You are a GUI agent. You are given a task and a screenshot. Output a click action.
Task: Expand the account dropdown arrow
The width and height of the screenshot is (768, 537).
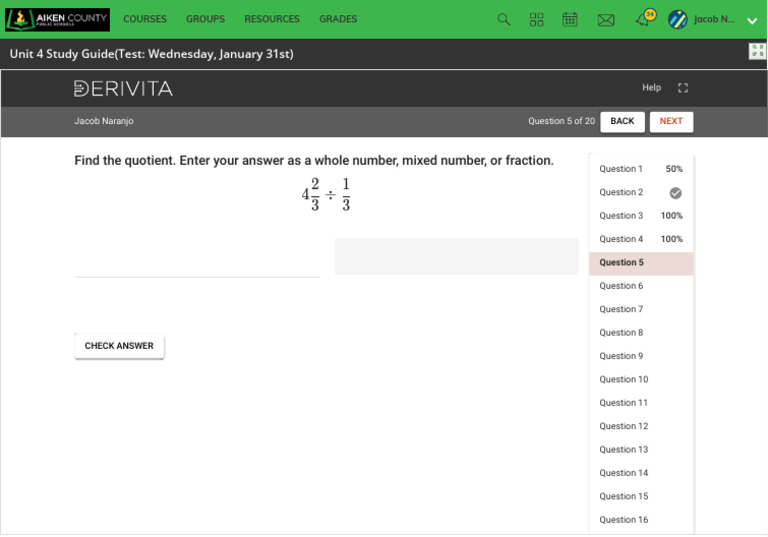(x=752, y=21)
